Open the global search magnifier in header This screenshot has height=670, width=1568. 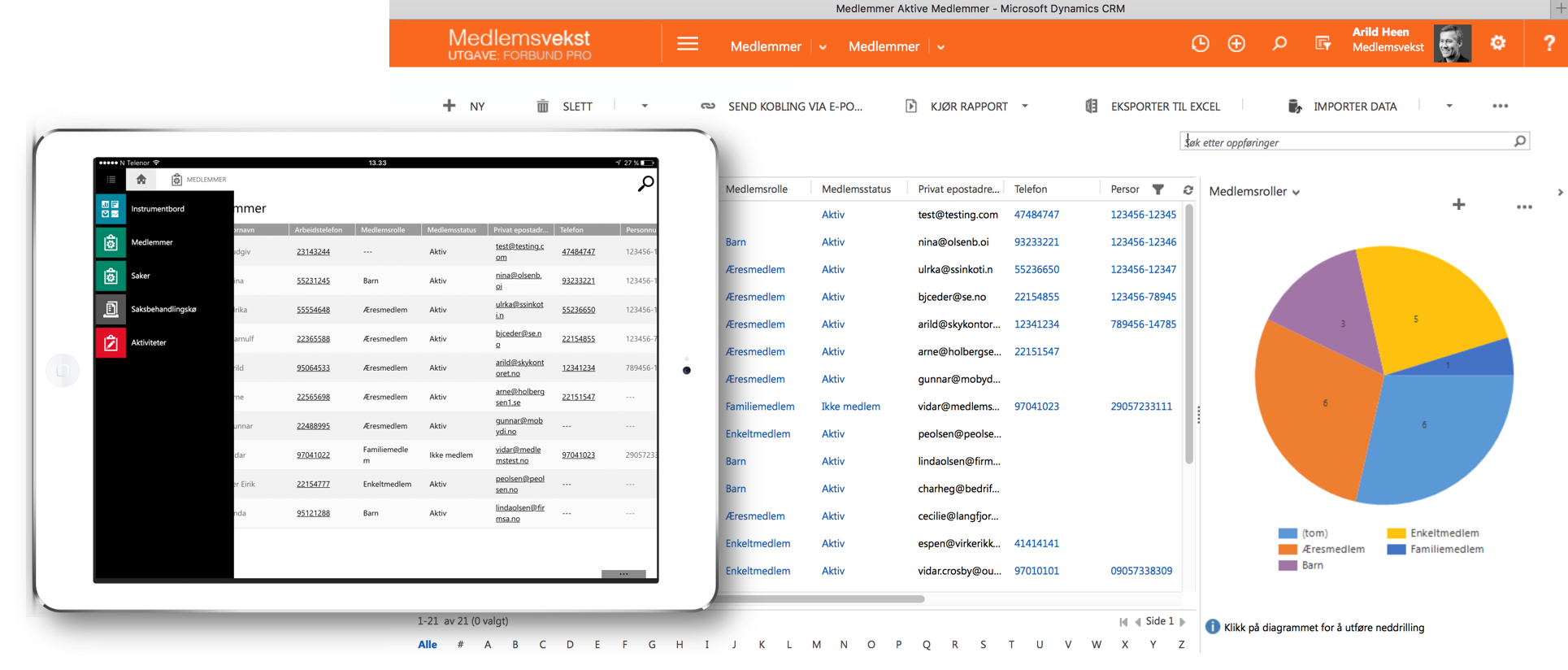tap(1279, 44)
